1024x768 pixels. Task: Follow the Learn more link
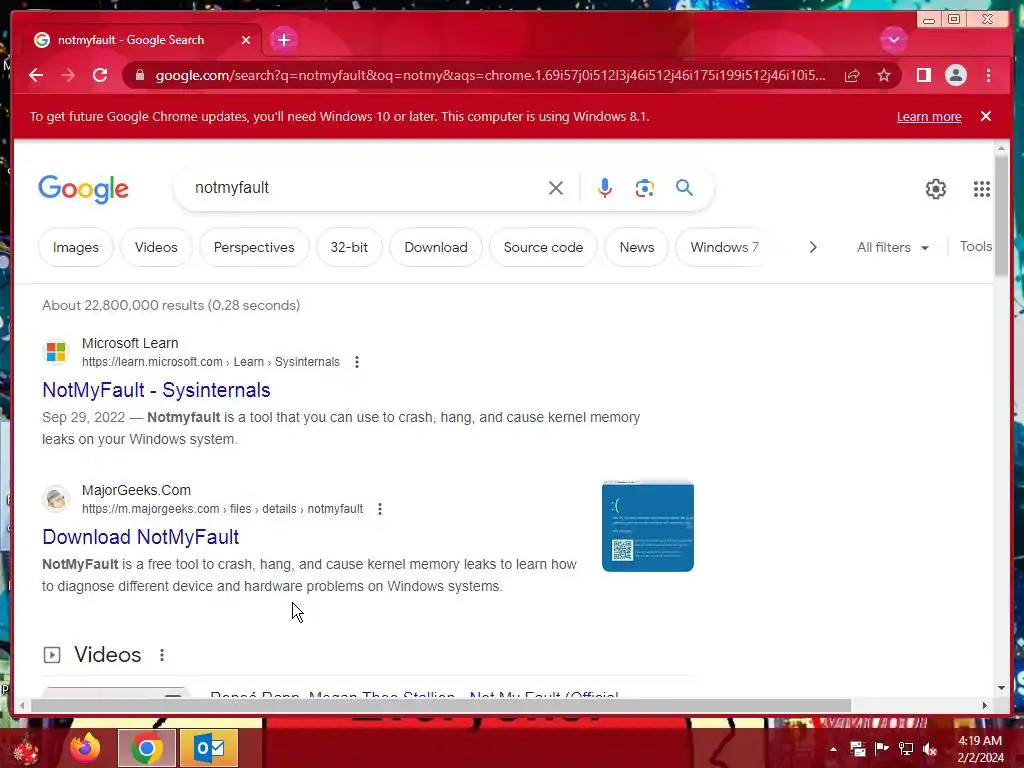tap(929, 117)
